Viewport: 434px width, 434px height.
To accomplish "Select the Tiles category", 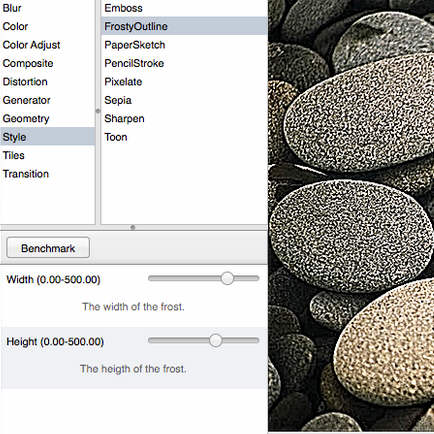I will [47, 155].
